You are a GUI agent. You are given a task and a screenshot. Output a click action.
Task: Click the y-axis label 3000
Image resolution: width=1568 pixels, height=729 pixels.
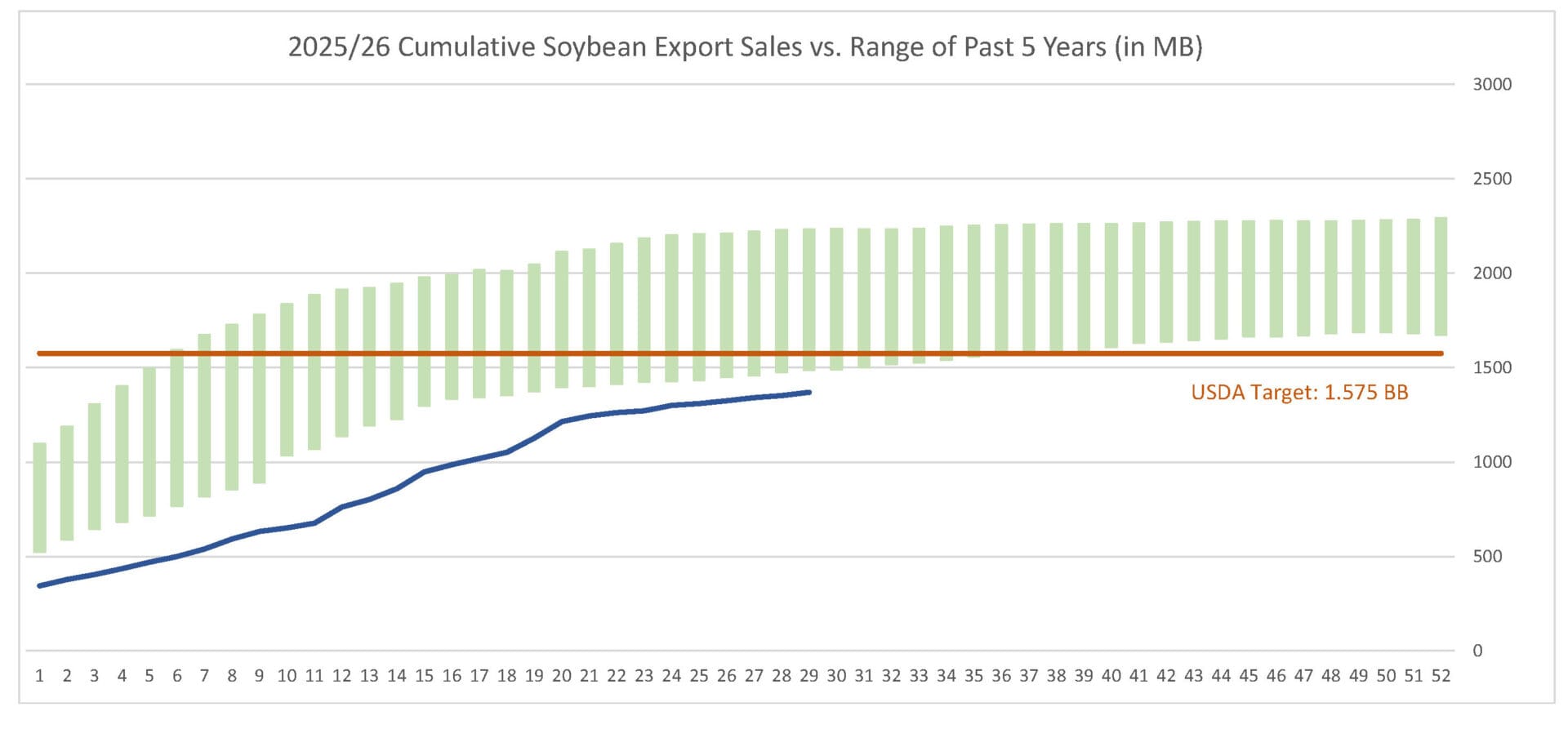1491,84
